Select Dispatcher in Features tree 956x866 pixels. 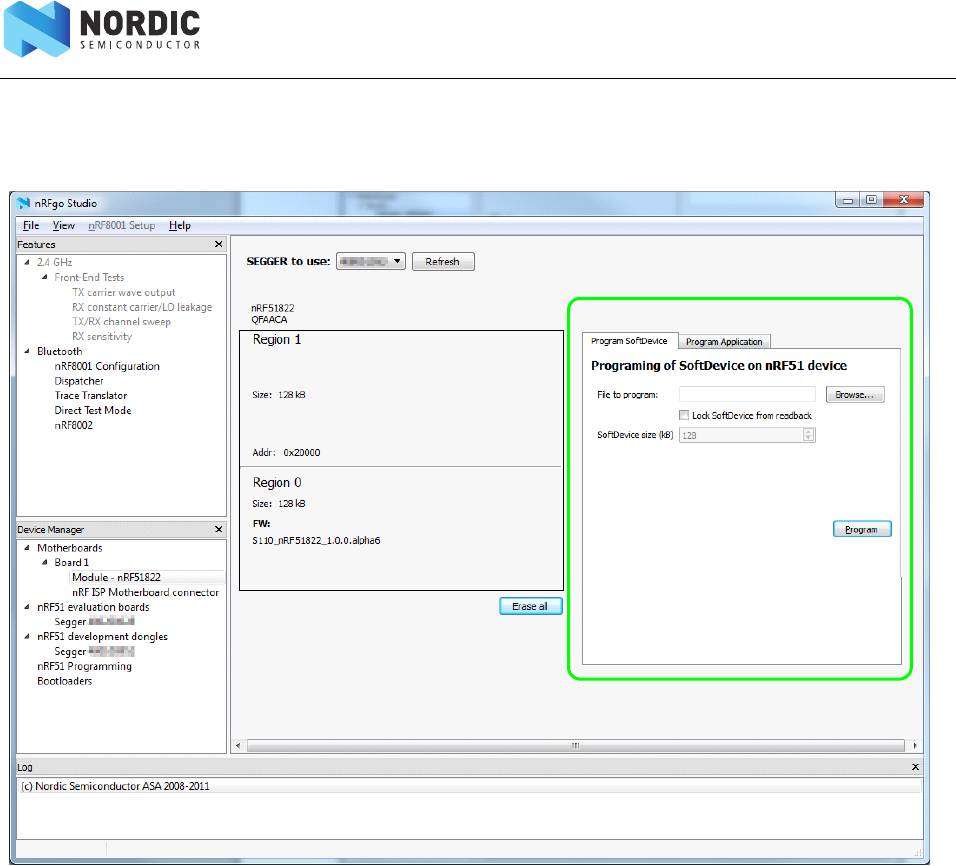click(x=79, y=381)
